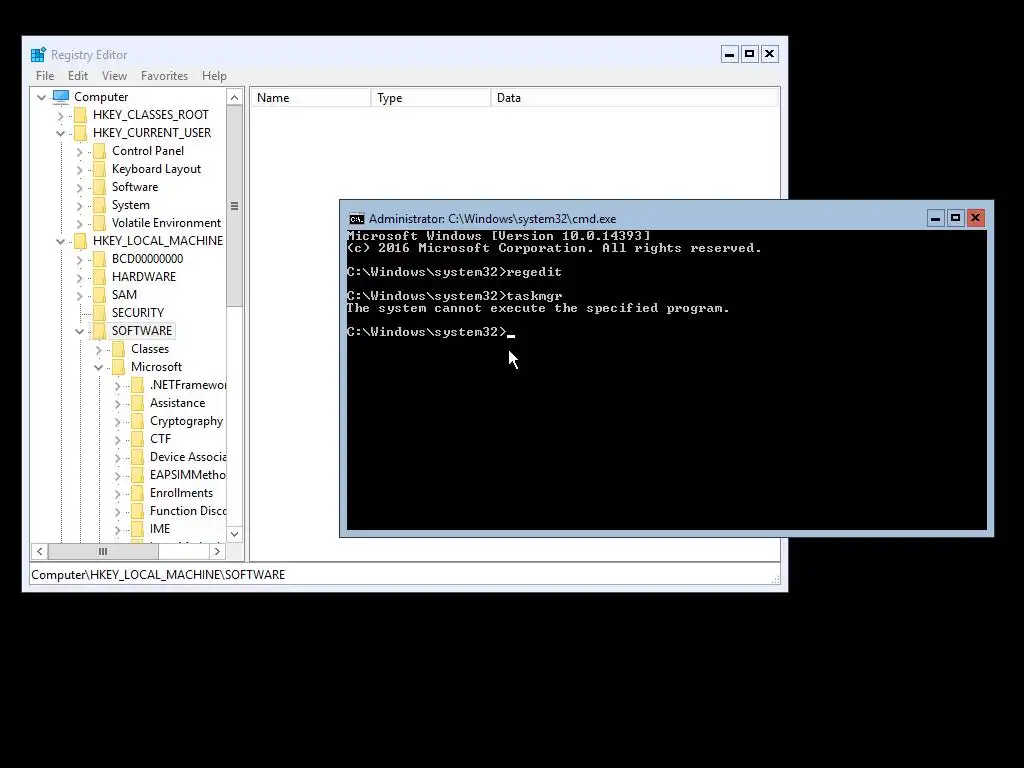Click the HARDWARE folder icon
Viewport: 1024px width, 768px height.
pos(99,277)
